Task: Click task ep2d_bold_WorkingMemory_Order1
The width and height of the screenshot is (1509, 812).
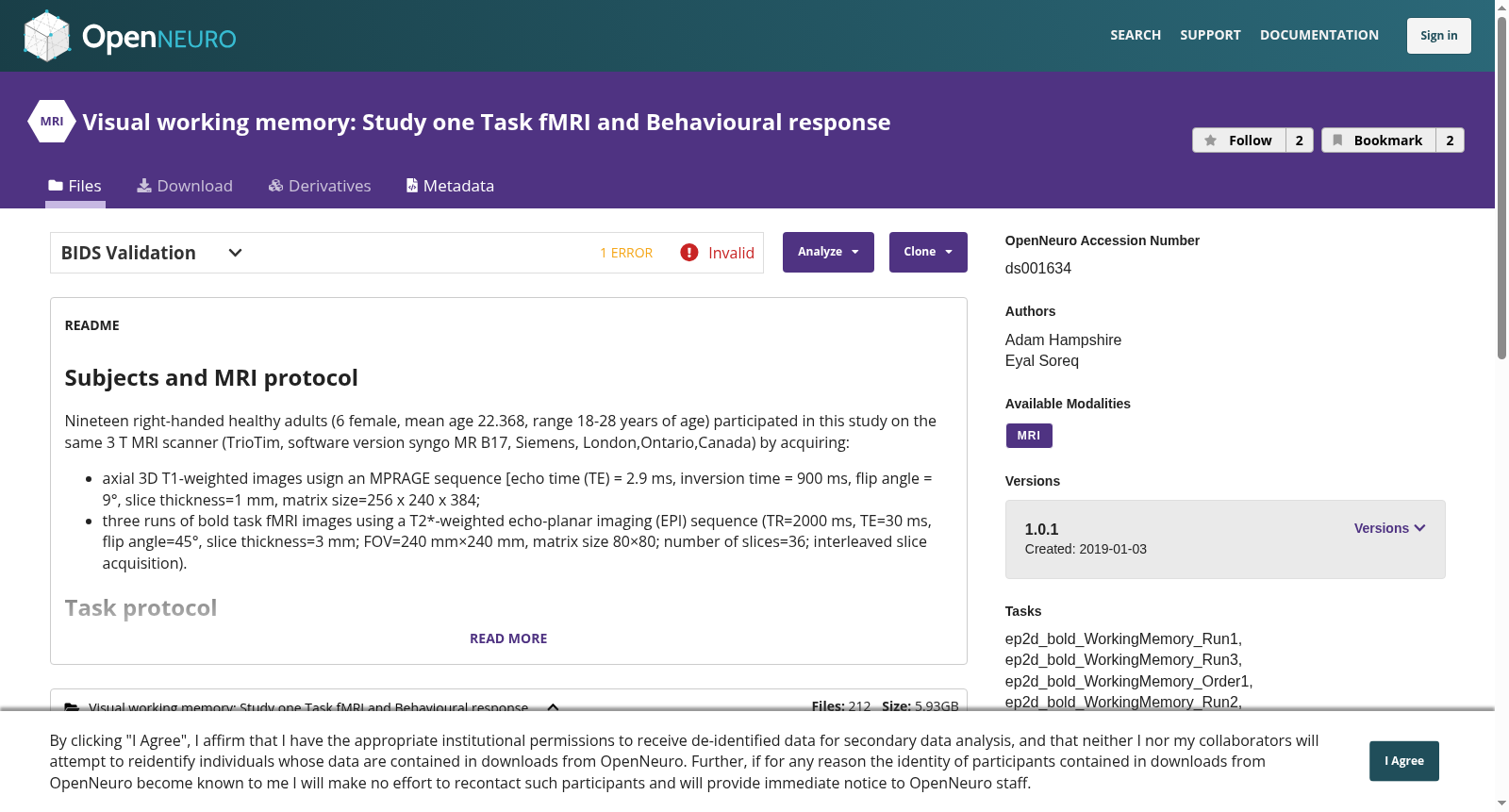Action: (1128, 681)
